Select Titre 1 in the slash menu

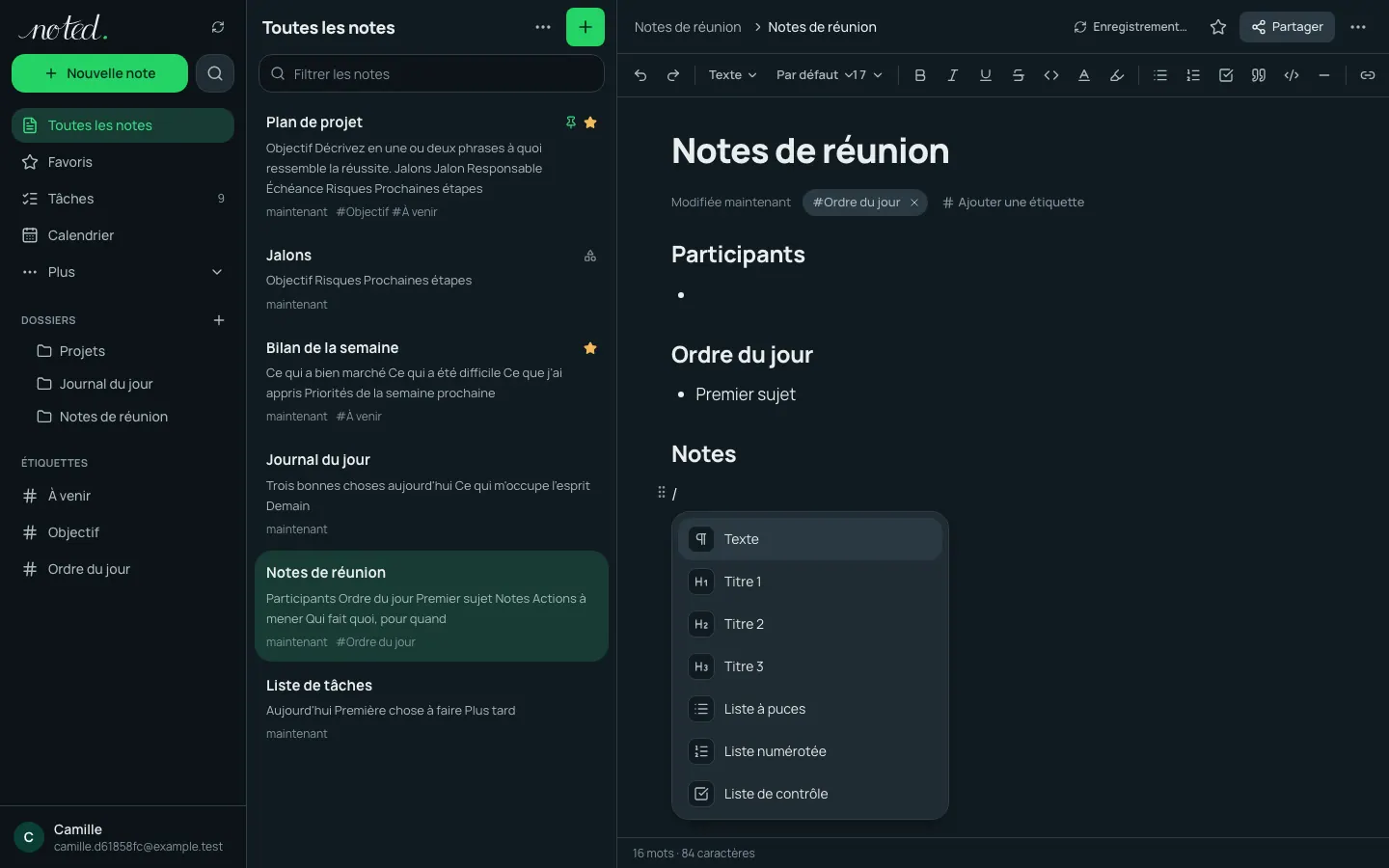810,582
